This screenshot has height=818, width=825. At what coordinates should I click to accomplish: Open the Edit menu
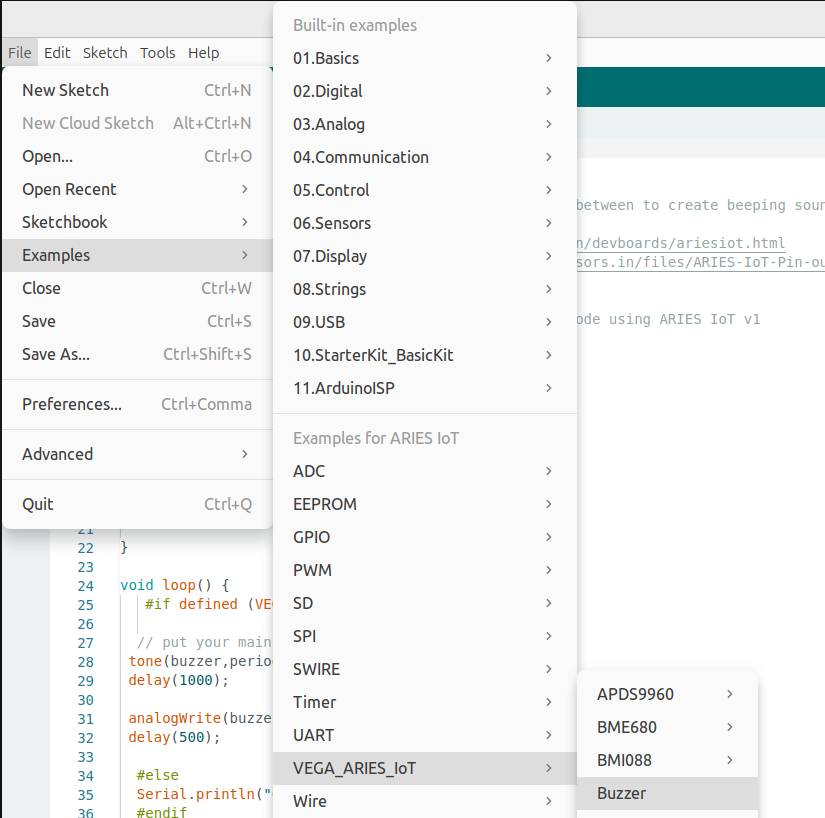tap(57, 53)
